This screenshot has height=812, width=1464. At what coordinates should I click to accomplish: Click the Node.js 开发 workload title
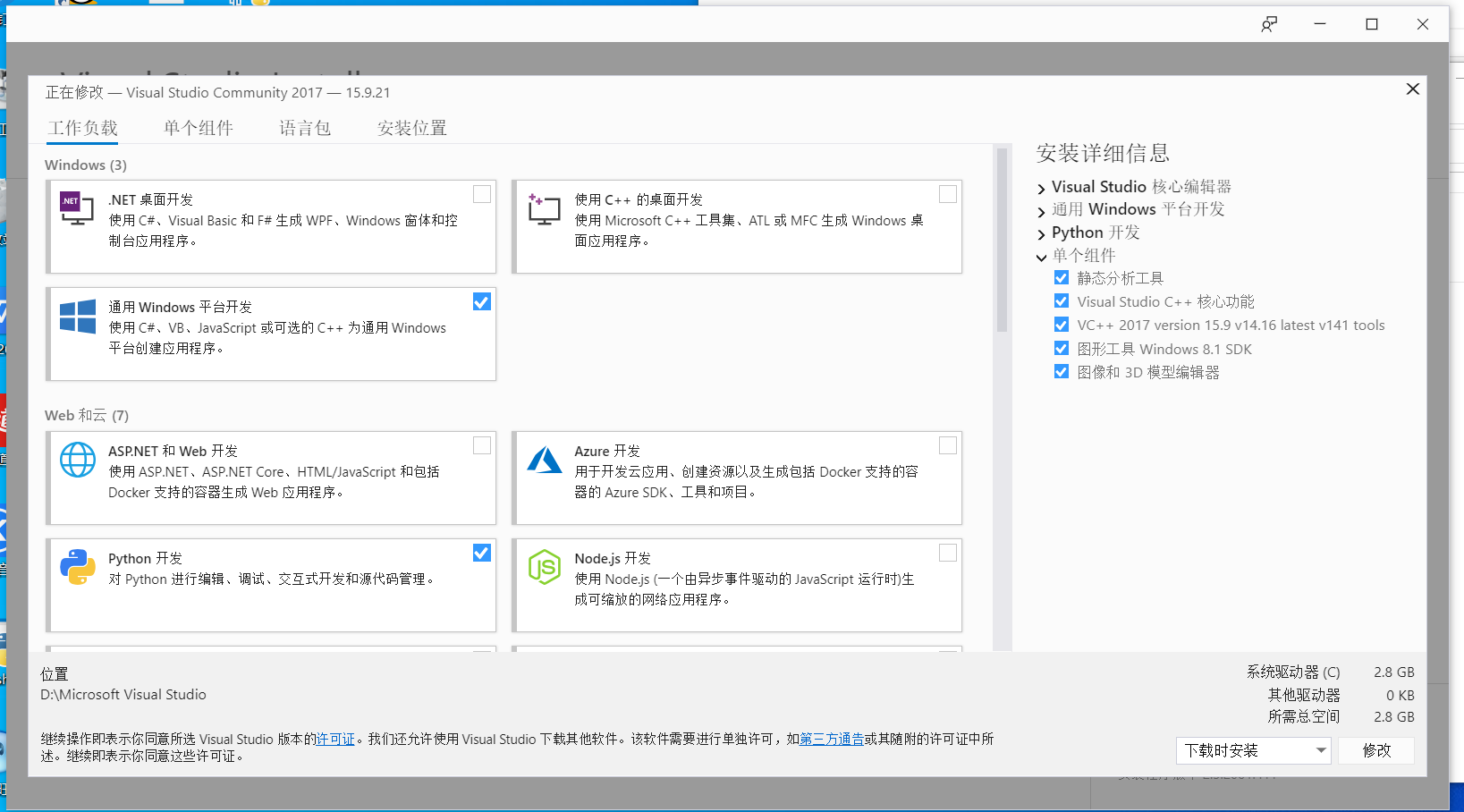613,558
